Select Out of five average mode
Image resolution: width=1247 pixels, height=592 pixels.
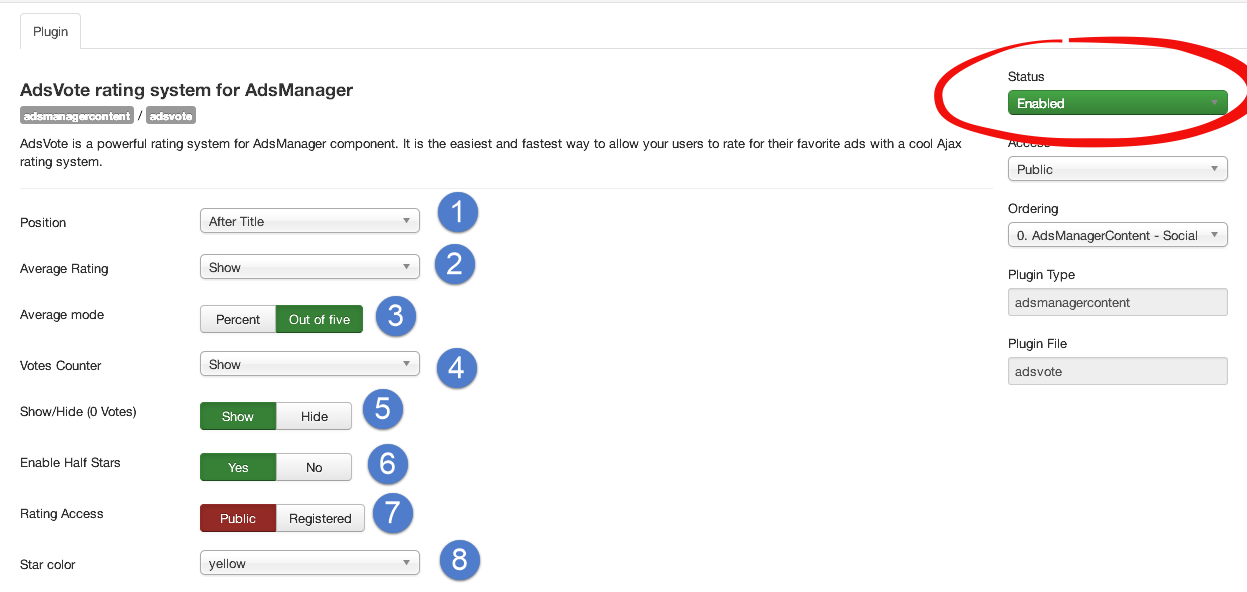click(319, 319)
